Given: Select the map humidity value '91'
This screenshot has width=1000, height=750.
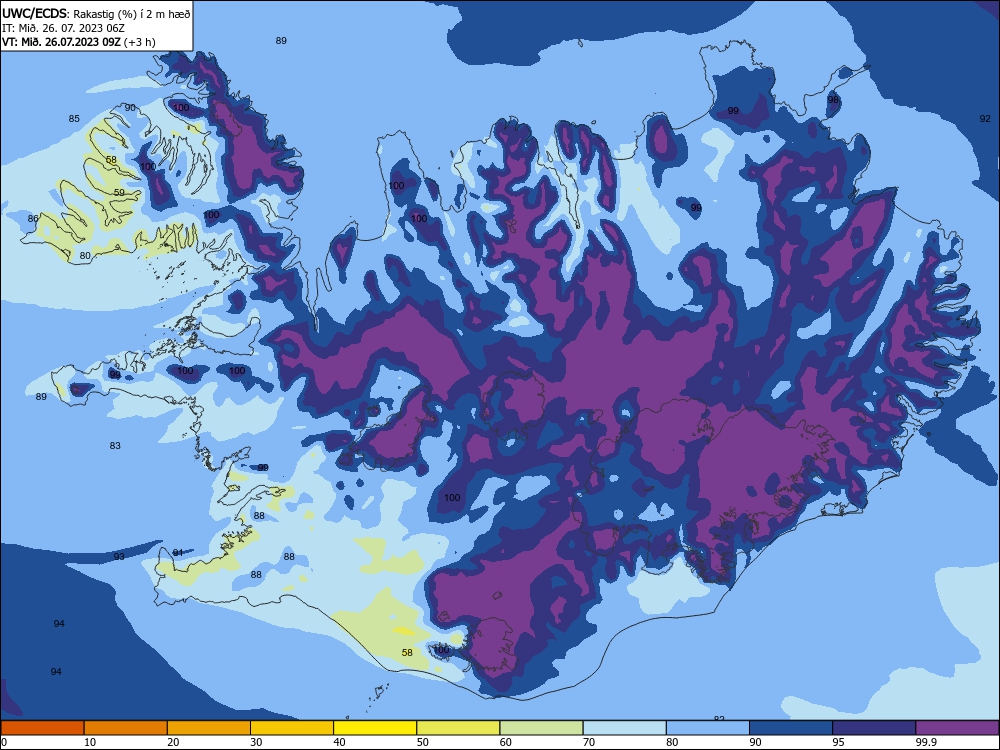Looking at the screenshot, I should pos(178,552).
